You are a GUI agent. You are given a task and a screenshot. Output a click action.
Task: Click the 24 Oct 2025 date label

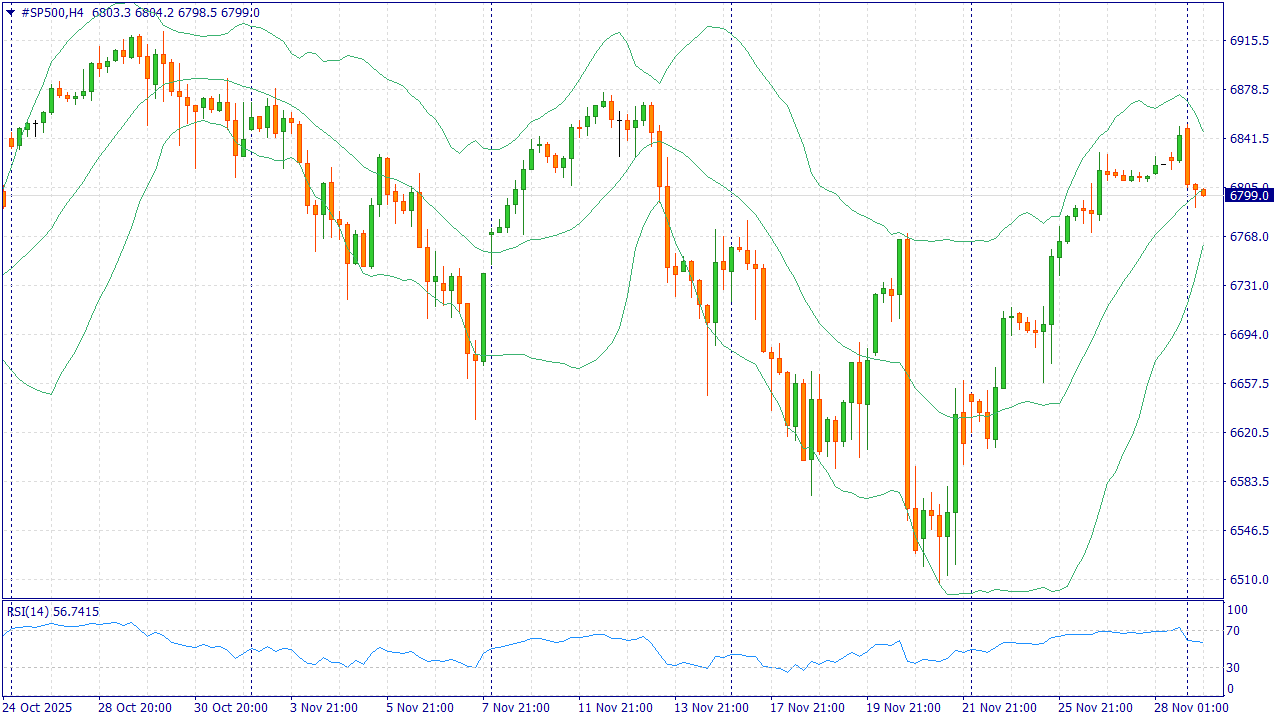point(38,708)
